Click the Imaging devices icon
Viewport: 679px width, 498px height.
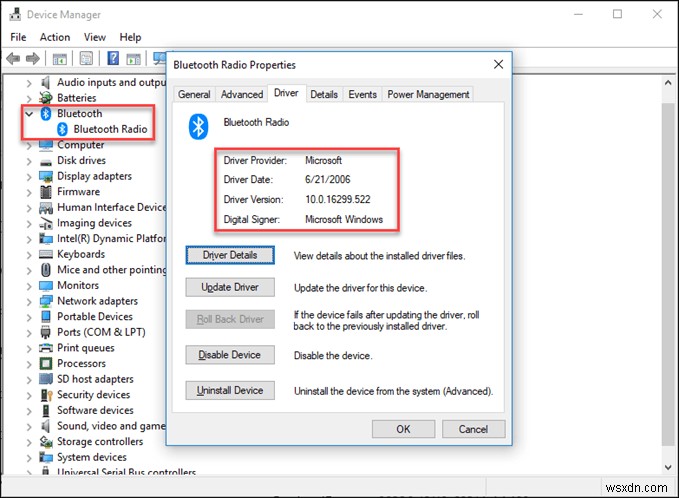tap(46, 223)
